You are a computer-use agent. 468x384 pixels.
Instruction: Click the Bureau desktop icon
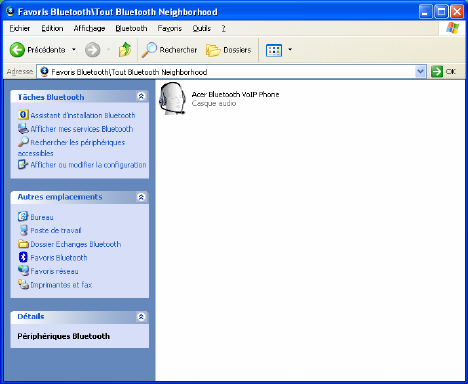(23, 216)
